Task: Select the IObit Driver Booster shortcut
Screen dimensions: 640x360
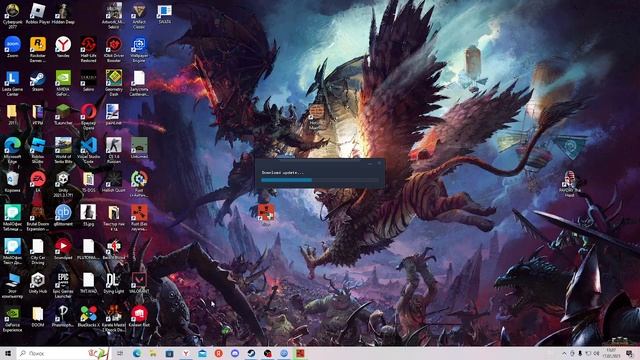Action: click(x=114, y=49)
